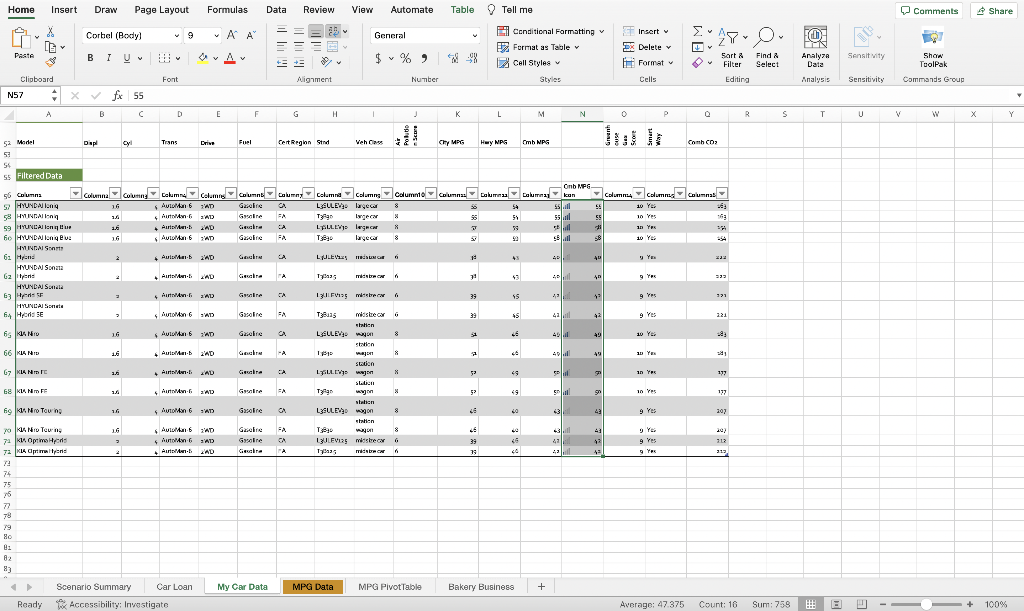Switch to Page Break Preview in status bar
This screenshot has width=1024, height=611.
(861, 604)
